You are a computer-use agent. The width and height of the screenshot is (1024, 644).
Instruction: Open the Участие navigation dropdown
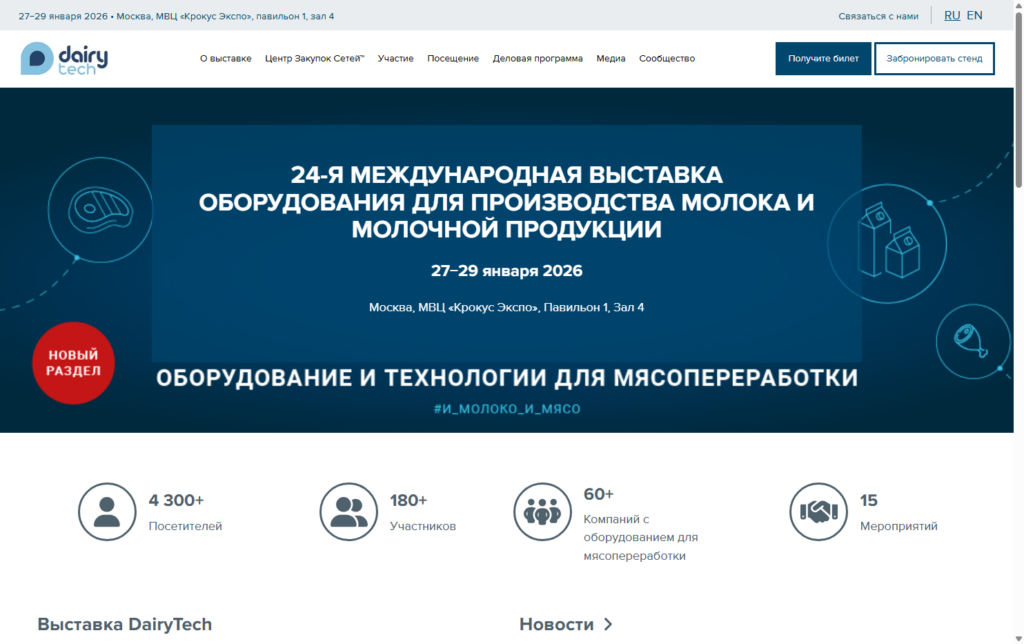coord(396,58)
